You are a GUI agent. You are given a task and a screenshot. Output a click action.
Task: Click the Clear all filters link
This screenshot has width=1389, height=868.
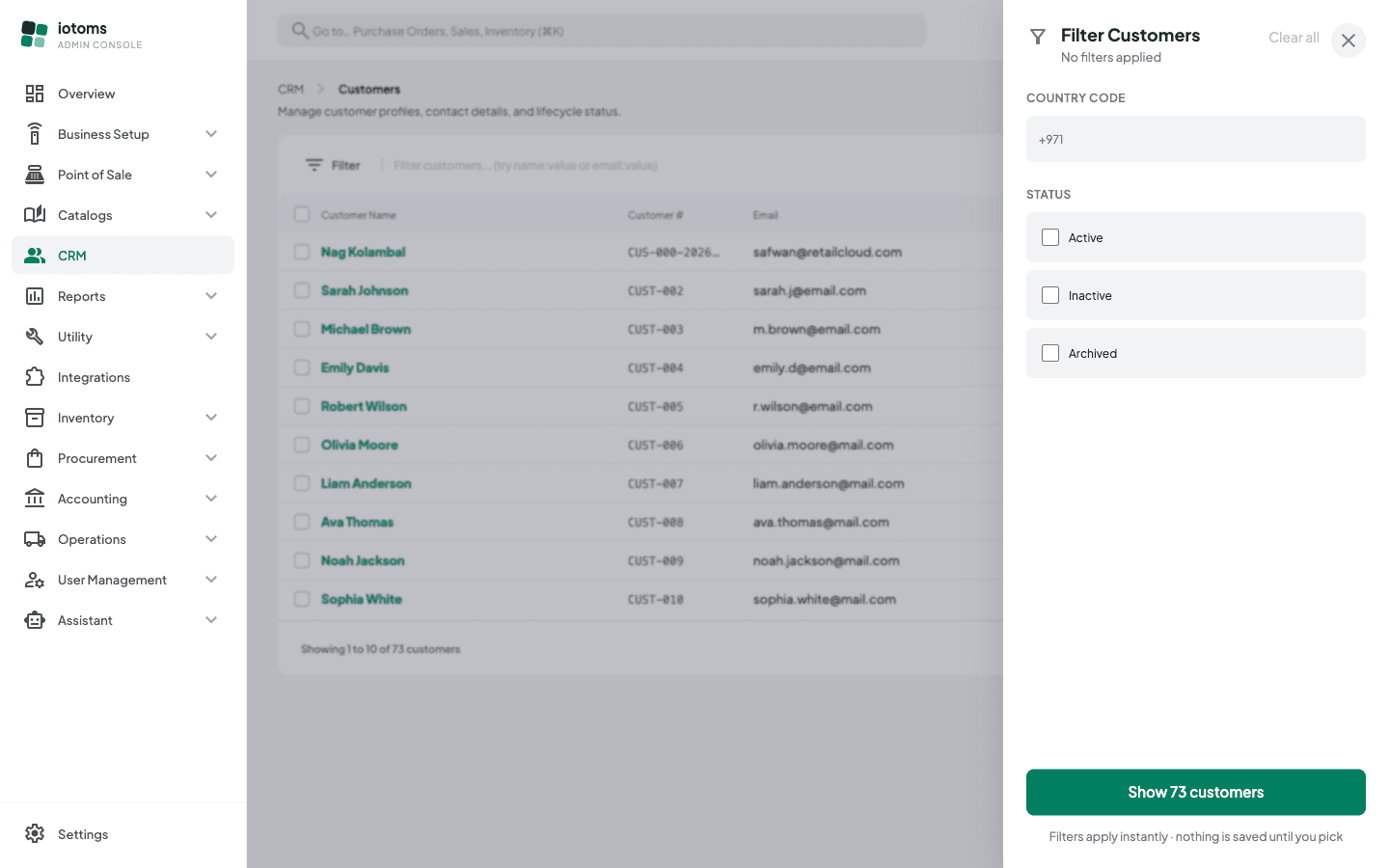(1294, 38)
